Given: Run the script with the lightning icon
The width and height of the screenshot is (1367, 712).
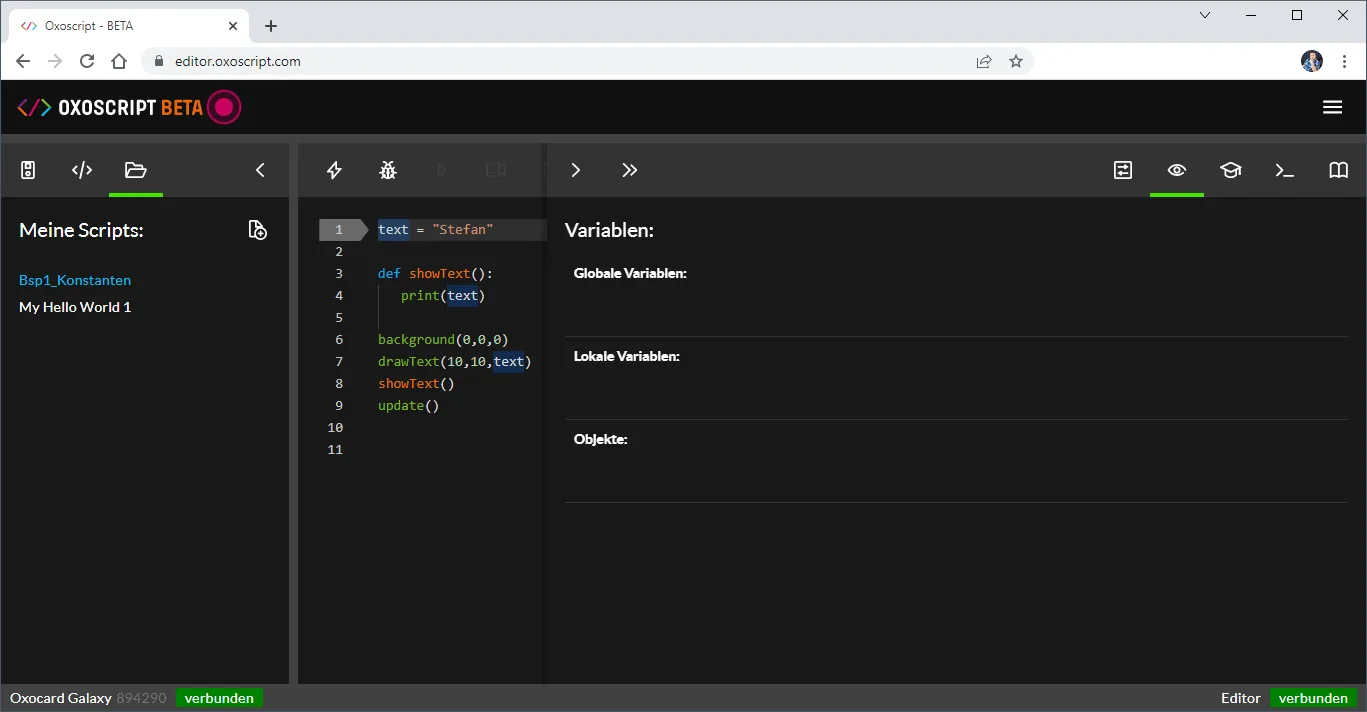Looking at the screenshot, I should coord(335,170).
